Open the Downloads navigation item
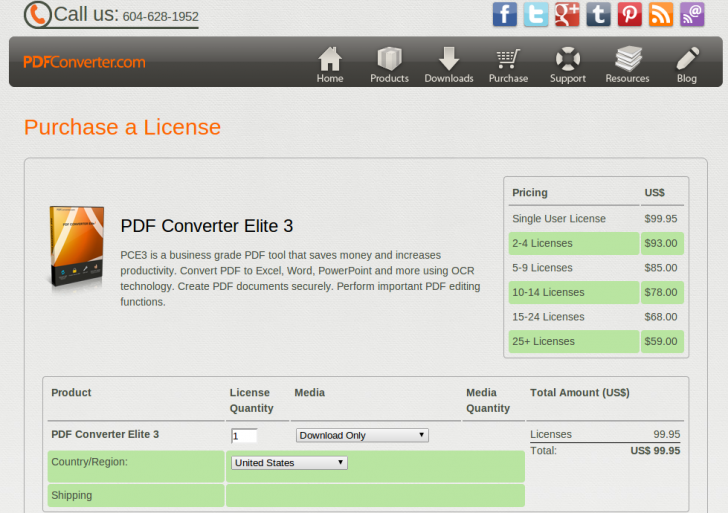This screenshot has width=728, height=513. [449, 64]
